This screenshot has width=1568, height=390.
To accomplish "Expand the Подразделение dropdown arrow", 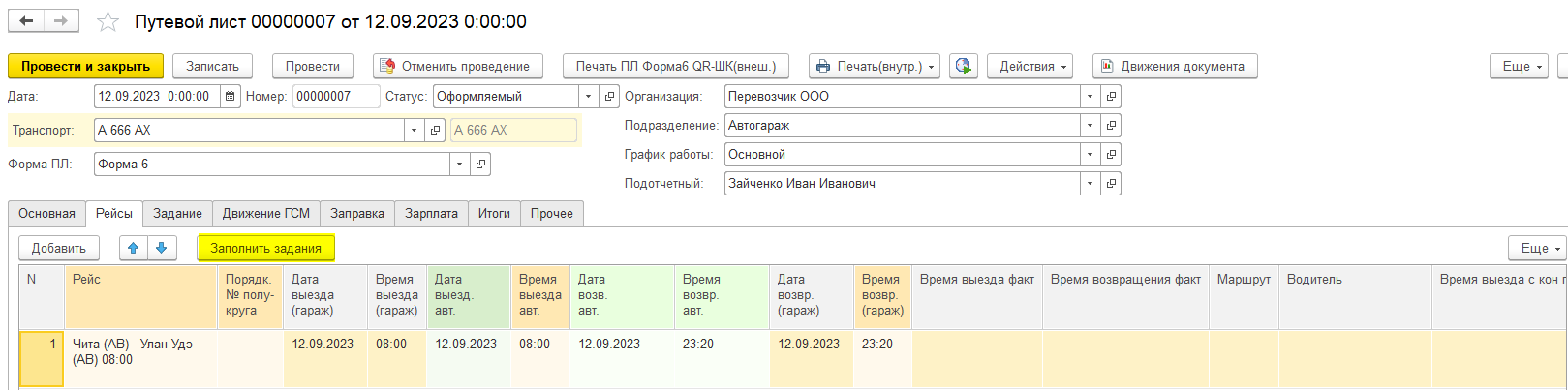I will coord(1090,126).
